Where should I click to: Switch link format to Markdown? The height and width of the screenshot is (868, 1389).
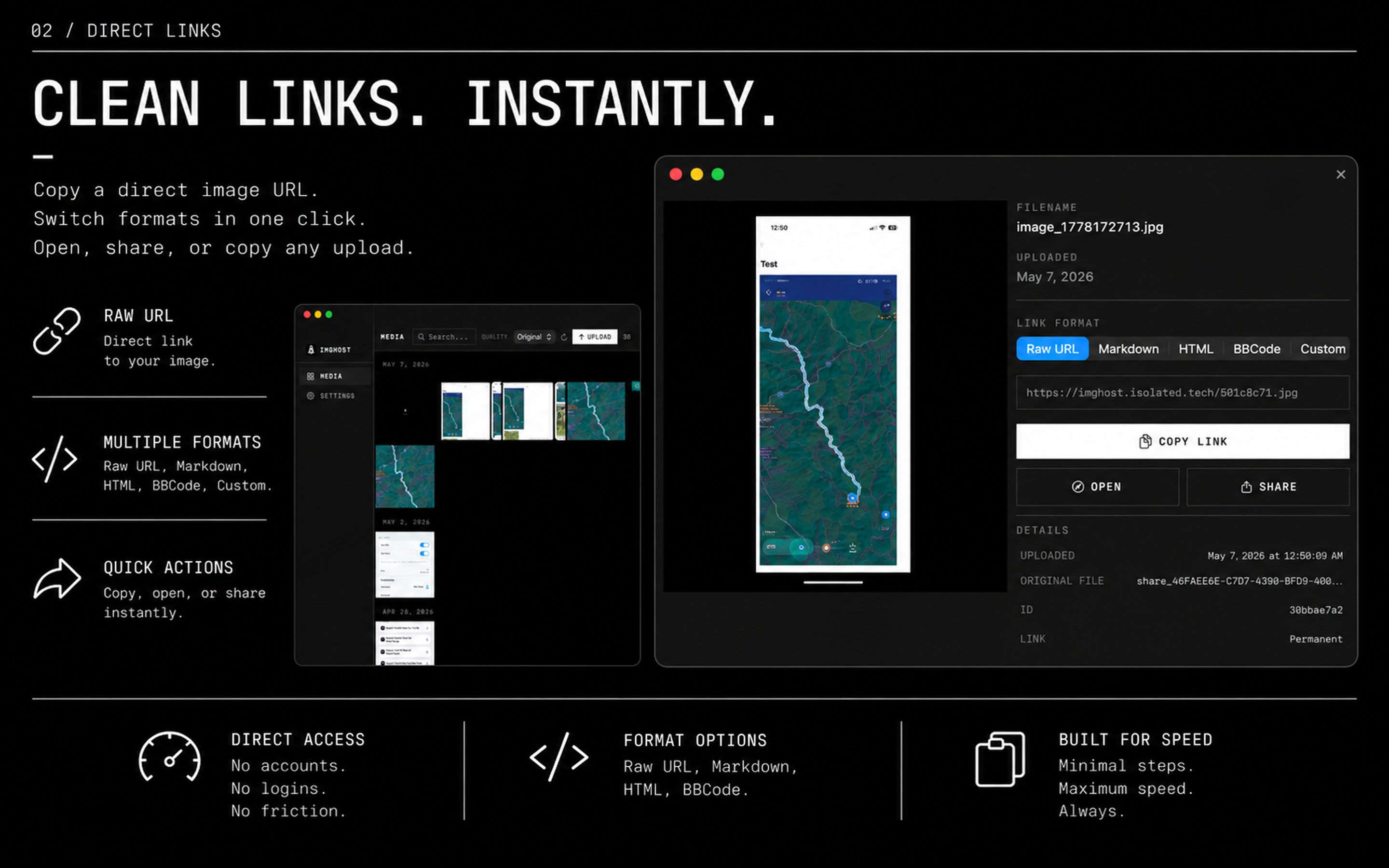pos(1129,349)
